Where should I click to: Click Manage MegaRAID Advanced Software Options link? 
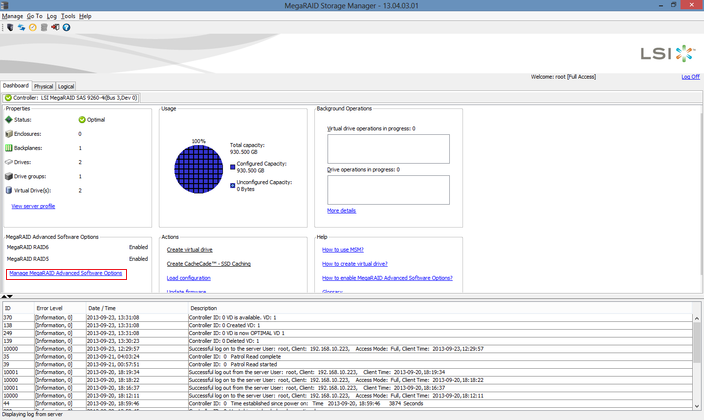65,273
